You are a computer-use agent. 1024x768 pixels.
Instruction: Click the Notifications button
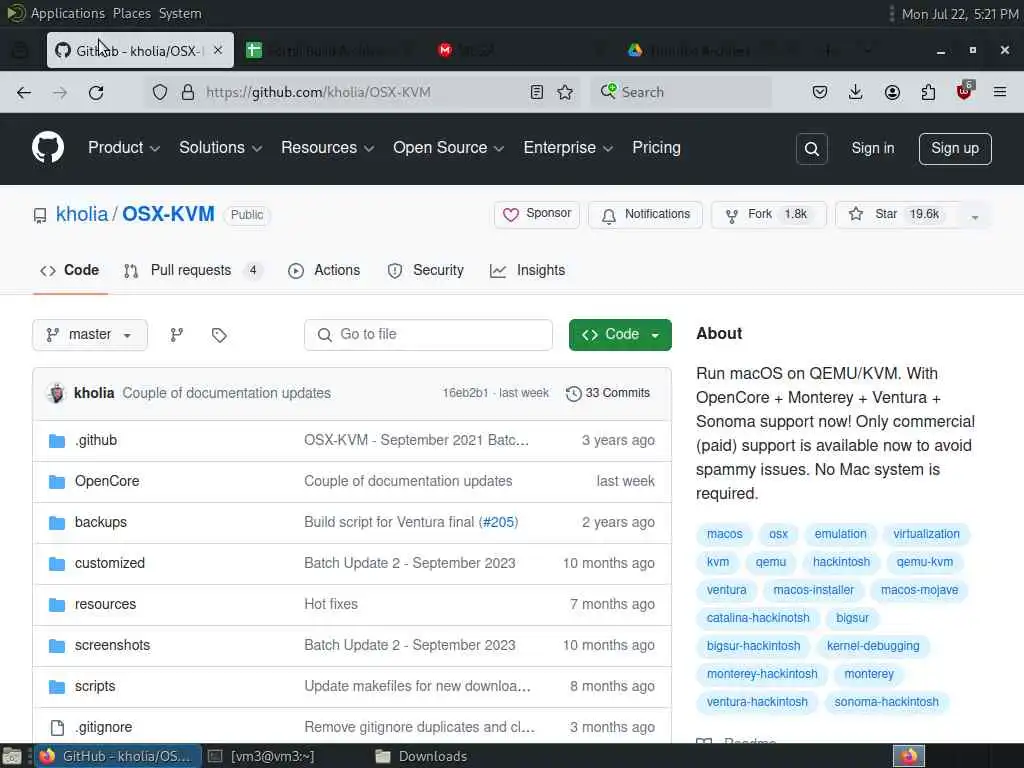point(645,215)
